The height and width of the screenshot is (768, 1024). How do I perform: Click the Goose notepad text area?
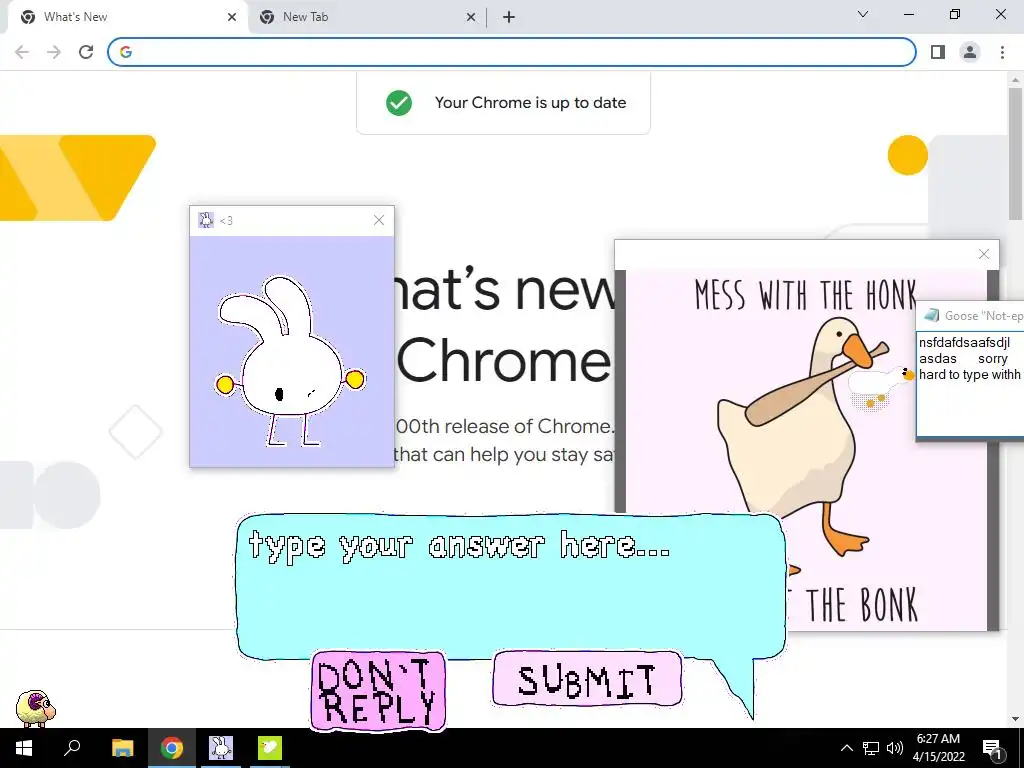(970, 384)
